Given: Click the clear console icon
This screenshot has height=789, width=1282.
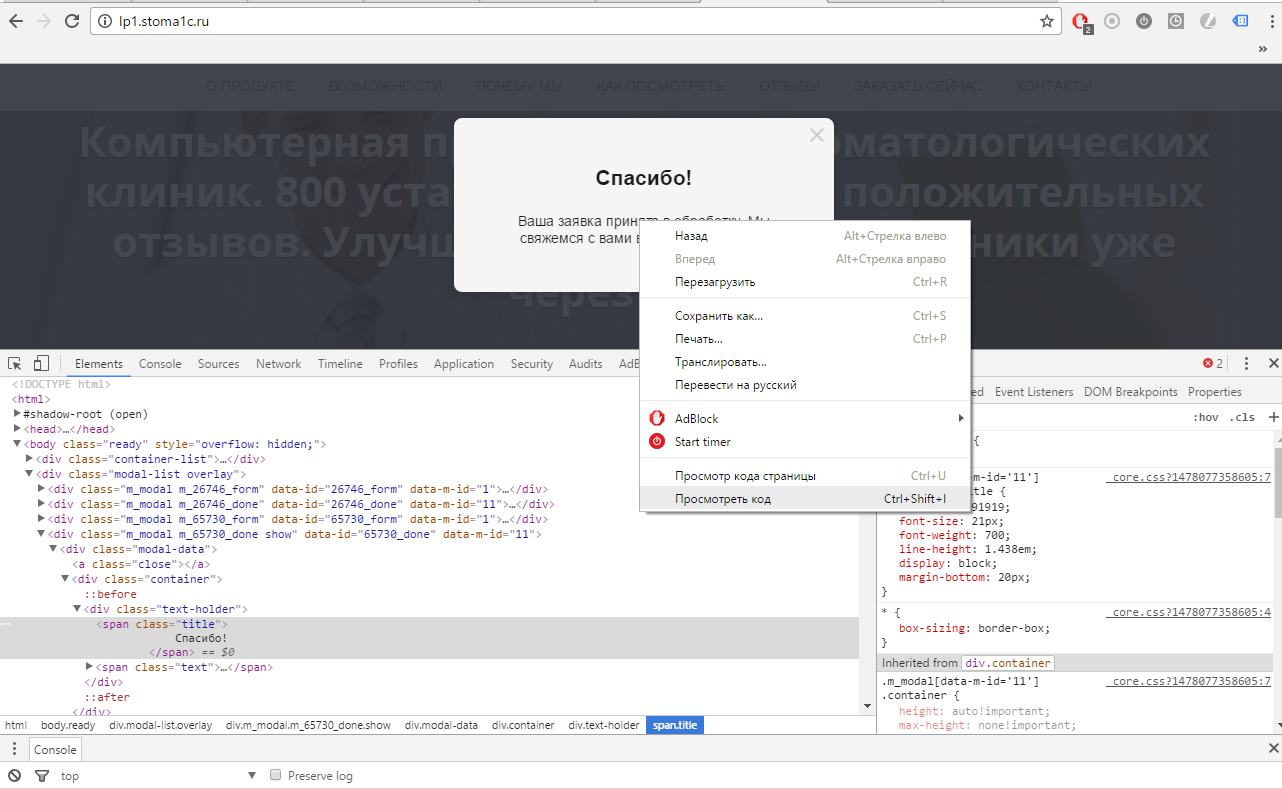Looking at the screenshot, I should [13, 775].
